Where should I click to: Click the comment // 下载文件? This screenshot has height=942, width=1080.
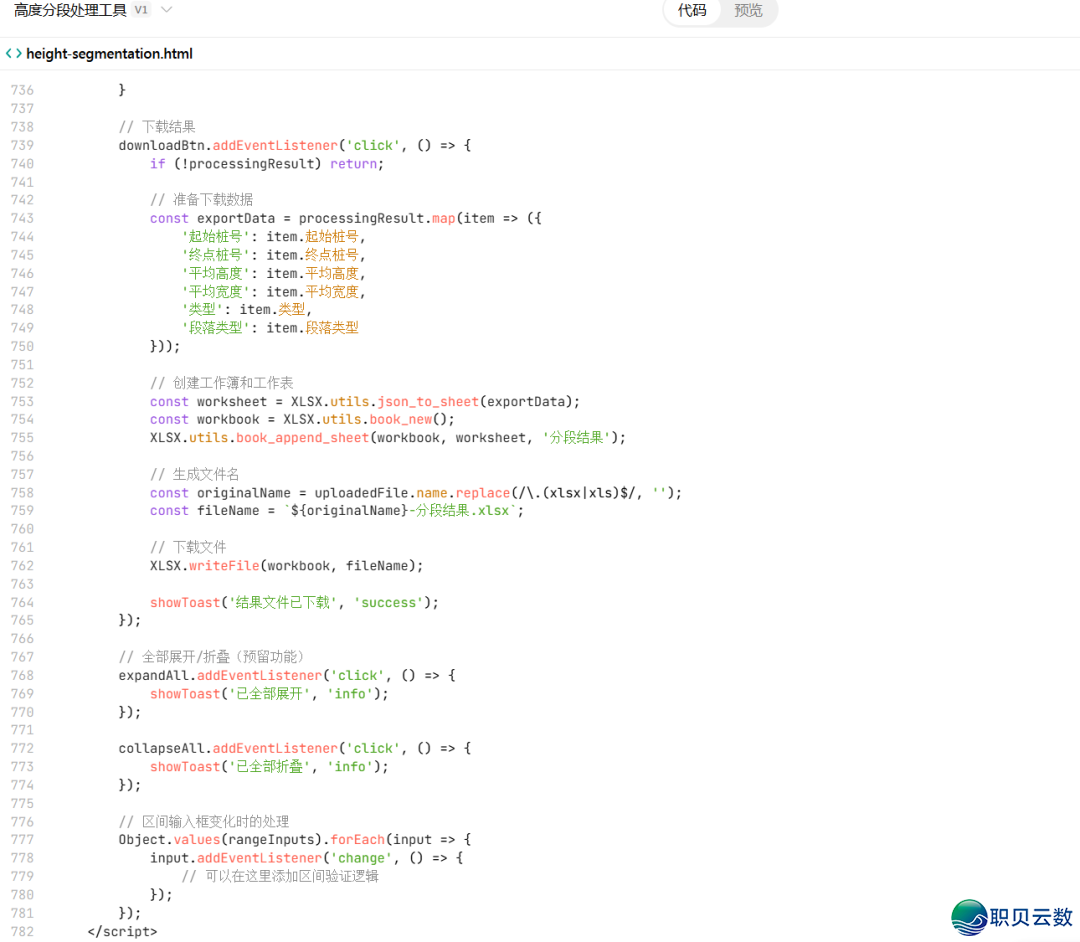(x=188, y=547)
